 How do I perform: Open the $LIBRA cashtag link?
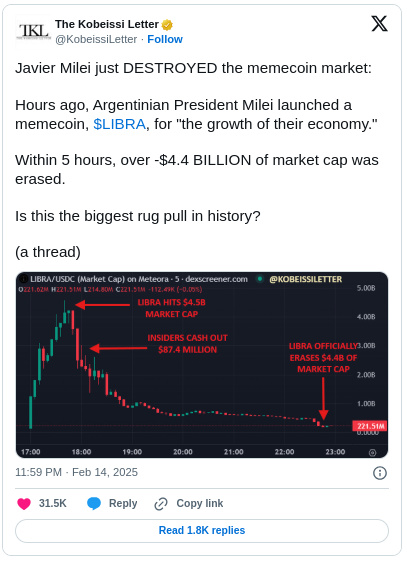(x=120, y=125)
